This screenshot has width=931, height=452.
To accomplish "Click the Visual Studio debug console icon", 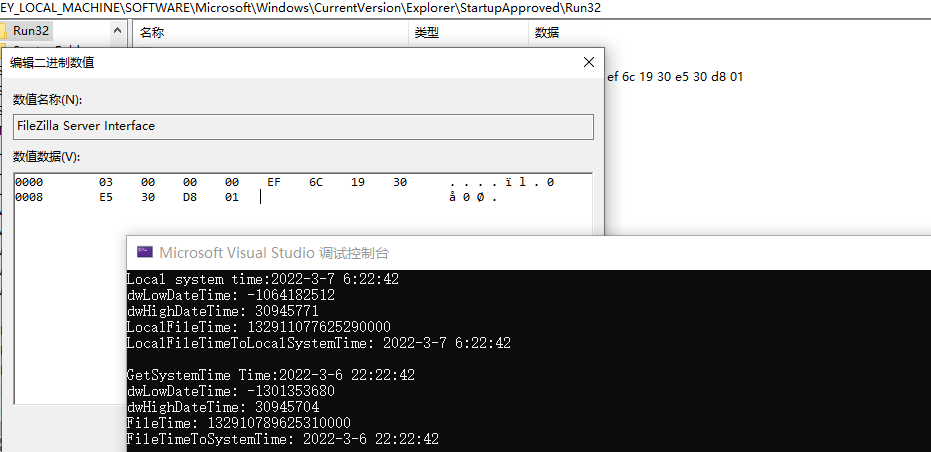I will coord(145,252).
